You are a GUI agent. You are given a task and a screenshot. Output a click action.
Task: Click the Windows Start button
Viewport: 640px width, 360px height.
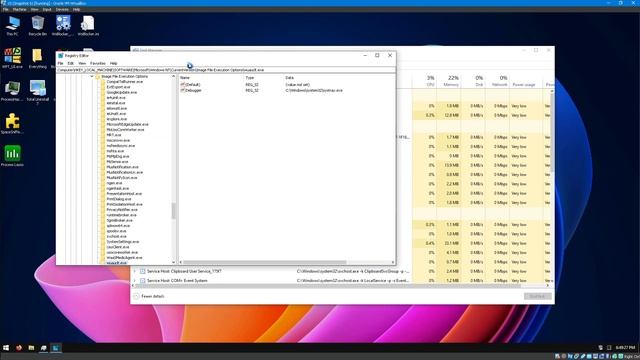(x=6, y=348)
